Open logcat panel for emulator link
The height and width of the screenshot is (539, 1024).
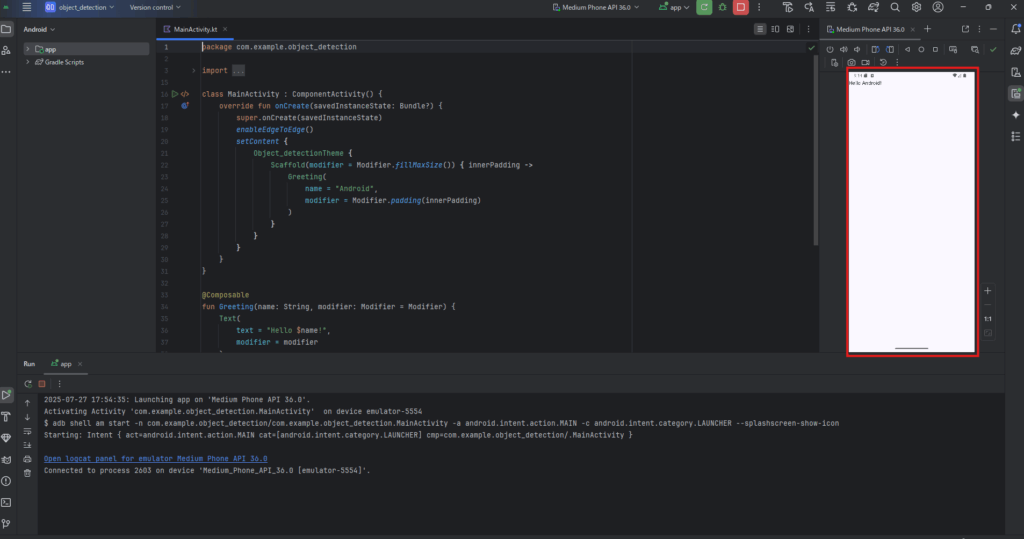coord(155,459)
